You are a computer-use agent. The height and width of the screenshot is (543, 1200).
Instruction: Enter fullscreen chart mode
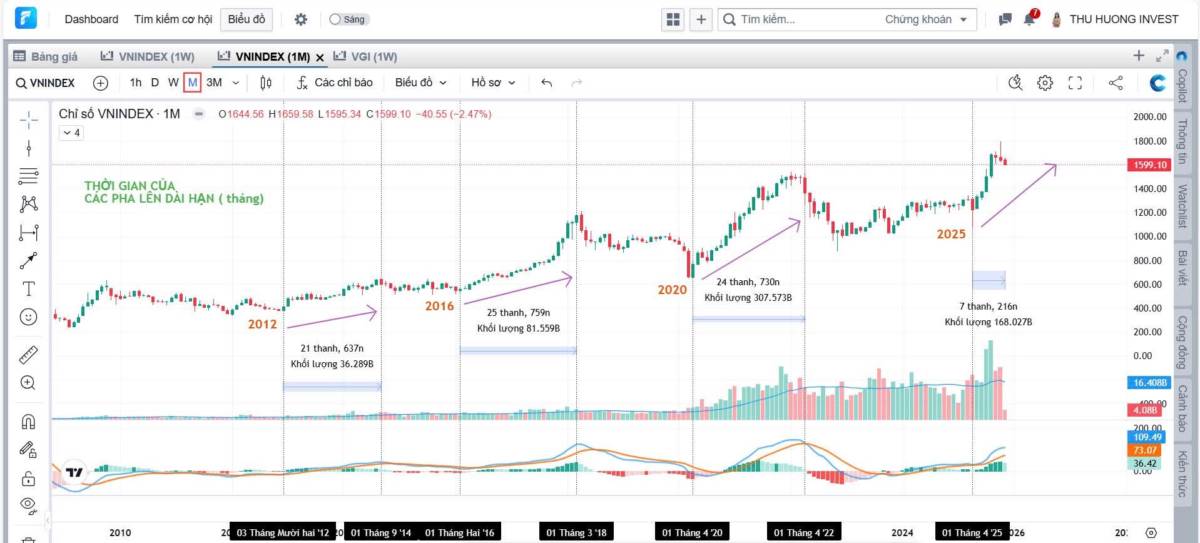1075,83
